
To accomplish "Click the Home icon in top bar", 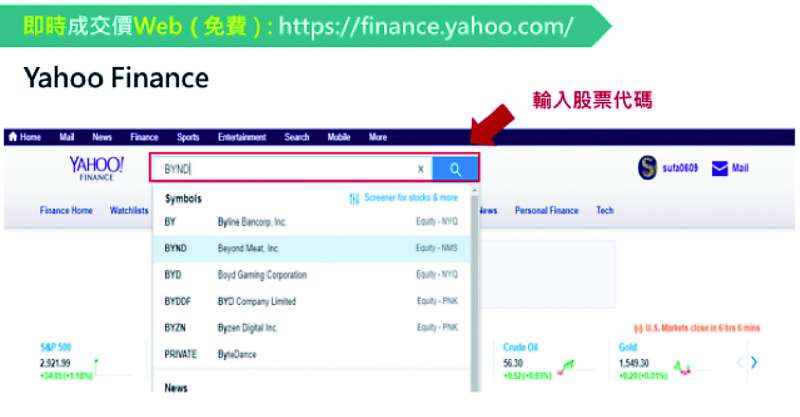I will tap(13, 137).
